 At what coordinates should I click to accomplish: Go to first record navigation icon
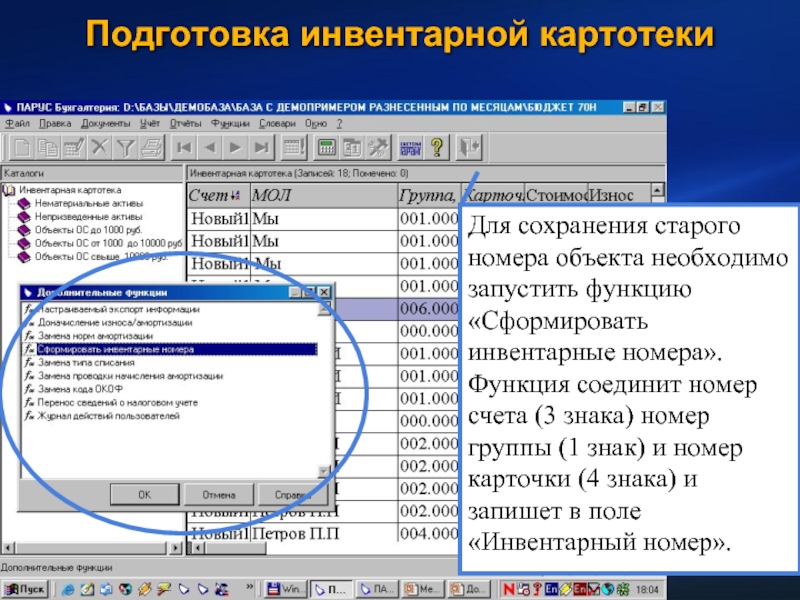coord(185,148)
